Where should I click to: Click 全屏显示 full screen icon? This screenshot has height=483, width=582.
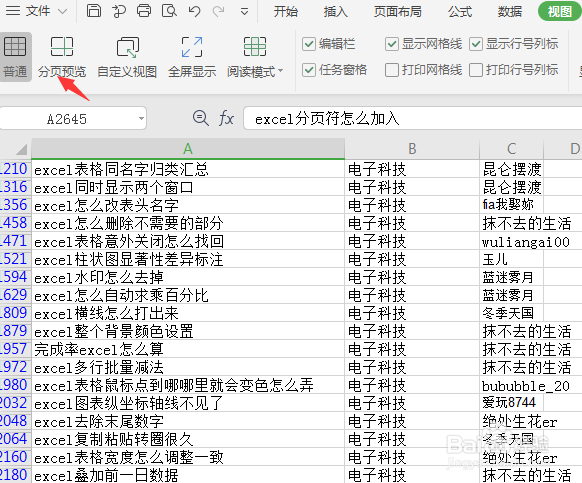click(x=192, y=47)
